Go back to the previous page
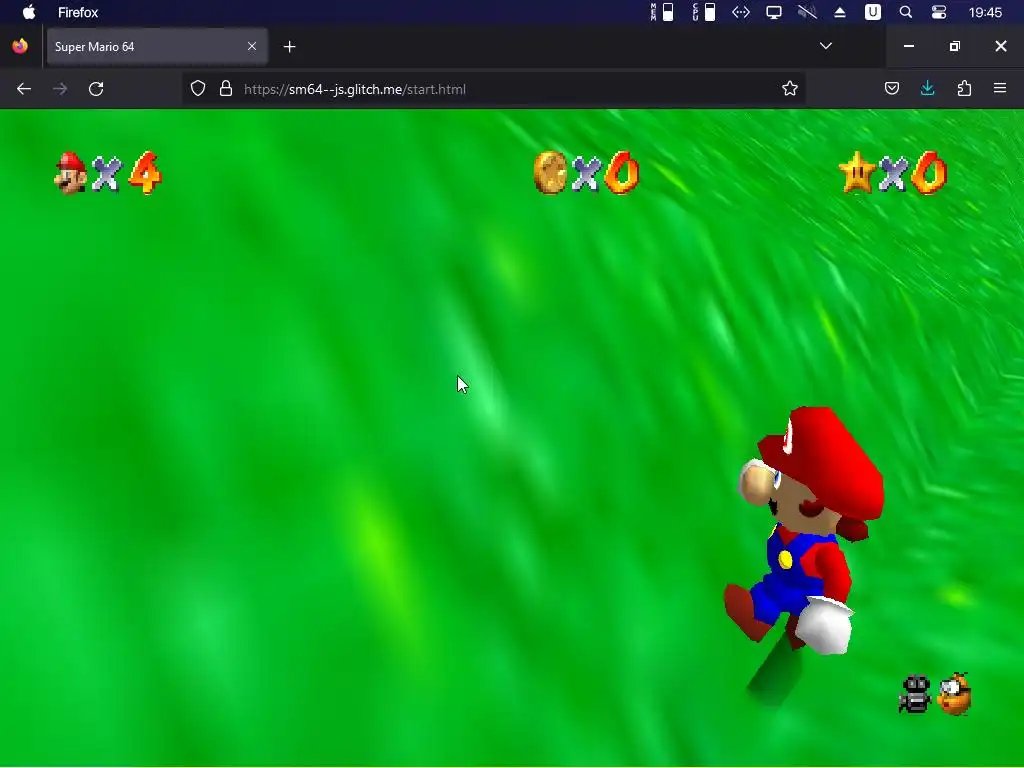Viewport: 1024px width, 768px height. (x=24, y=89)
